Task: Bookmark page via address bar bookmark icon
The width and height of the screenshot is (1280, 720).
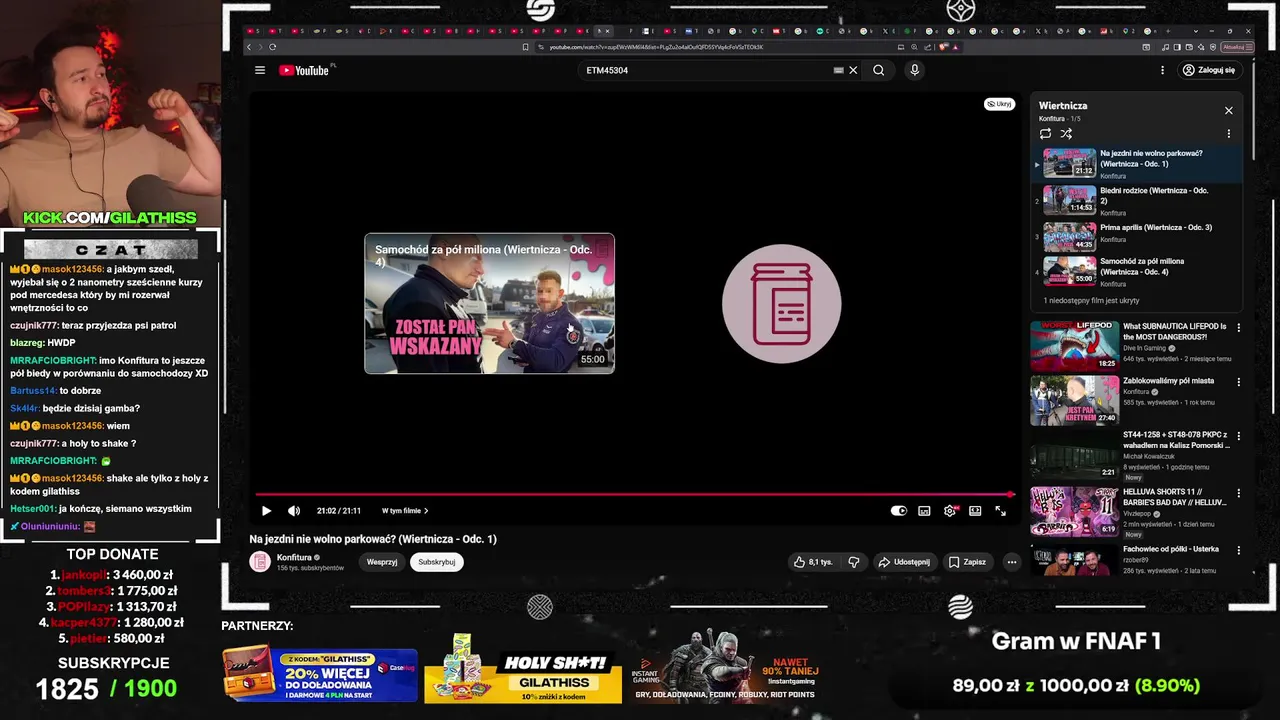Action: 526,47
